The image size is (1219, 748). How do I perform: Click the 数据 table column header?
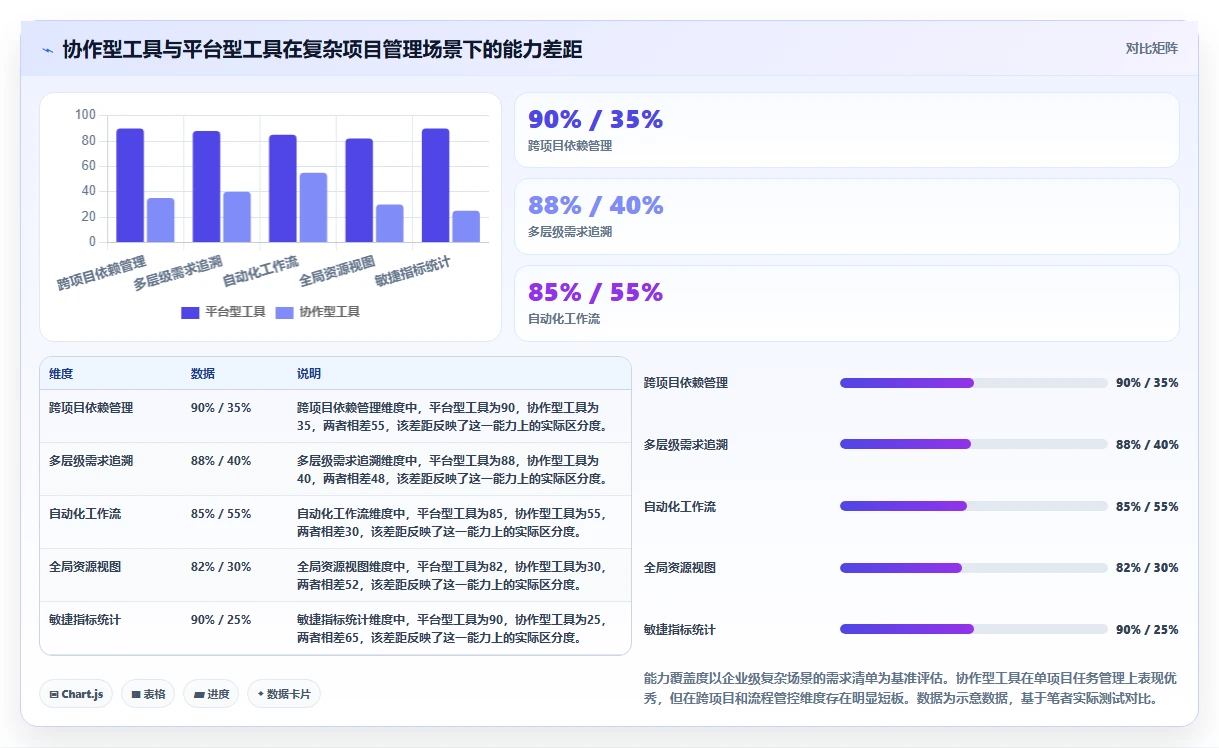click(x=203, y=374)
